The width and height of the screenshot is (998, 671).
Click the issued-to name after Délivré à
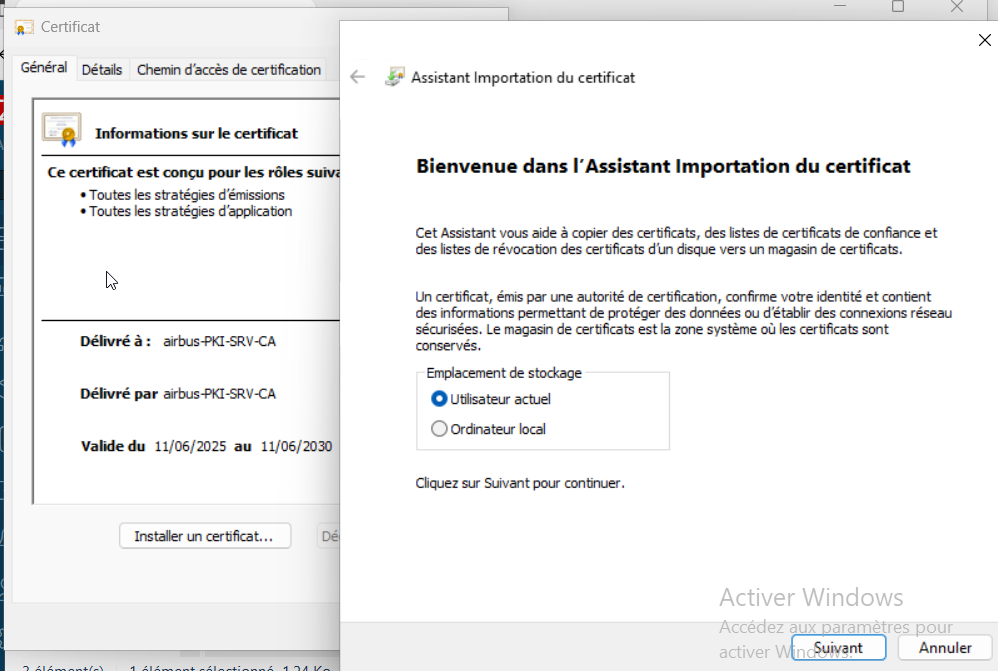click(x=219, y=342)
